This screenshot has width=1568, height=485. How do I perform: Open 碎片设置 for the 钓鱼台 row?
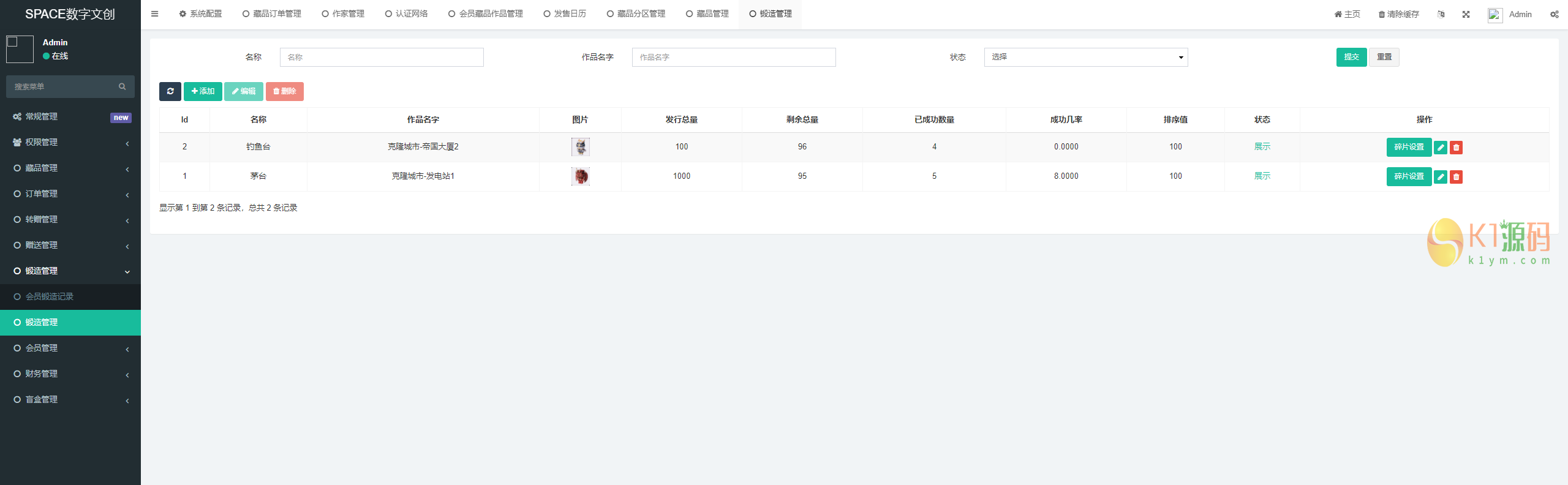point(1409,147)
